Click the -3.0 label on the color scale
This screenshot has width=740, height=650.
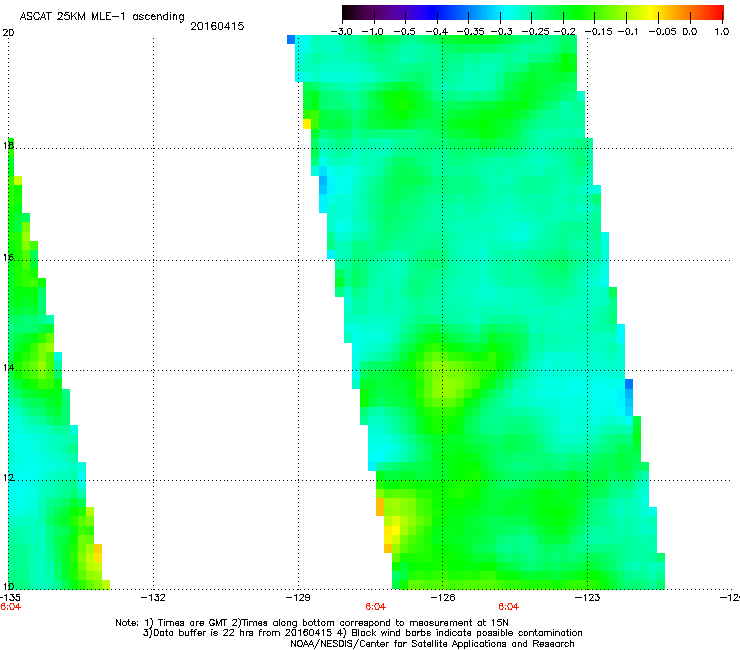342,32
